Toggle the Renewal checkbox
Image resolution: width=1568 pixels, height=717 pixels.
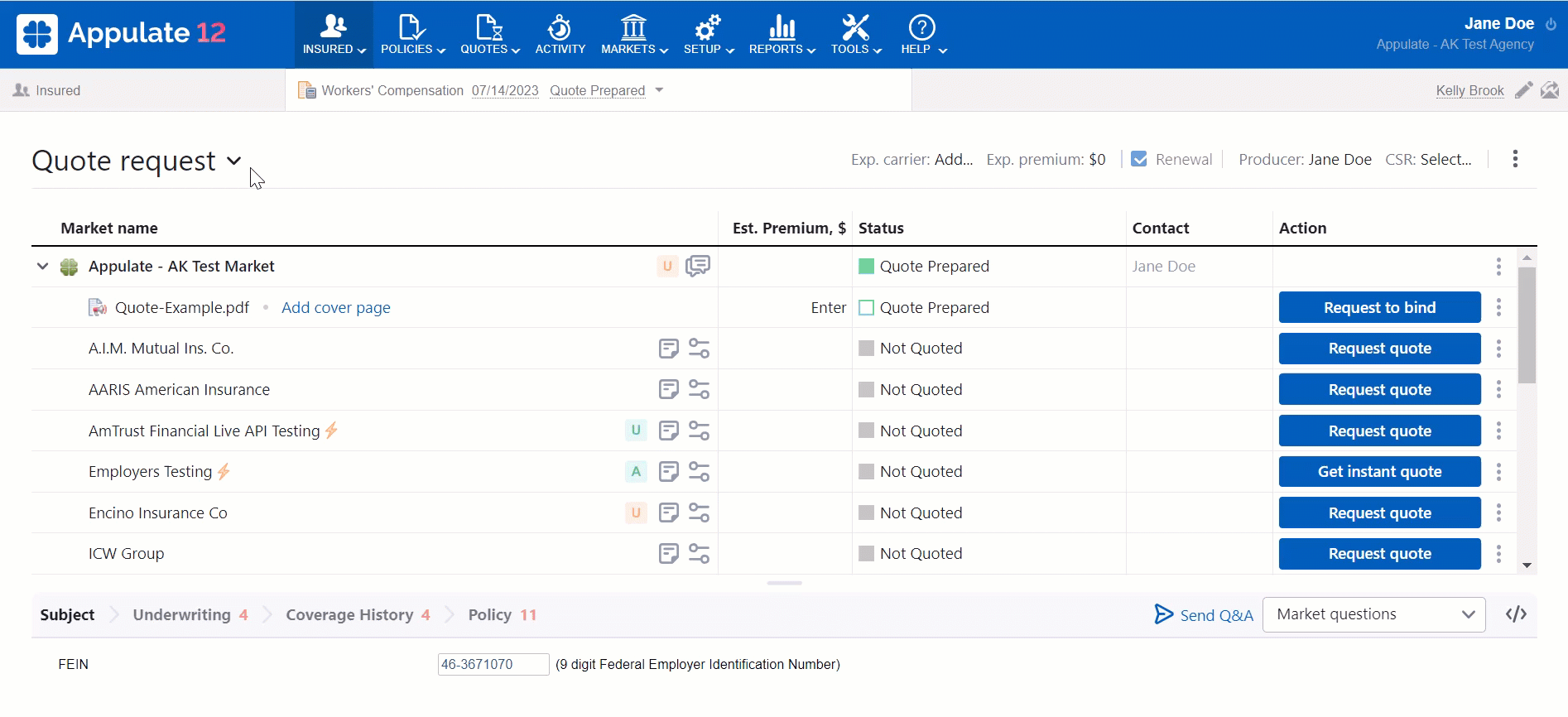(x=1139, y=159)
